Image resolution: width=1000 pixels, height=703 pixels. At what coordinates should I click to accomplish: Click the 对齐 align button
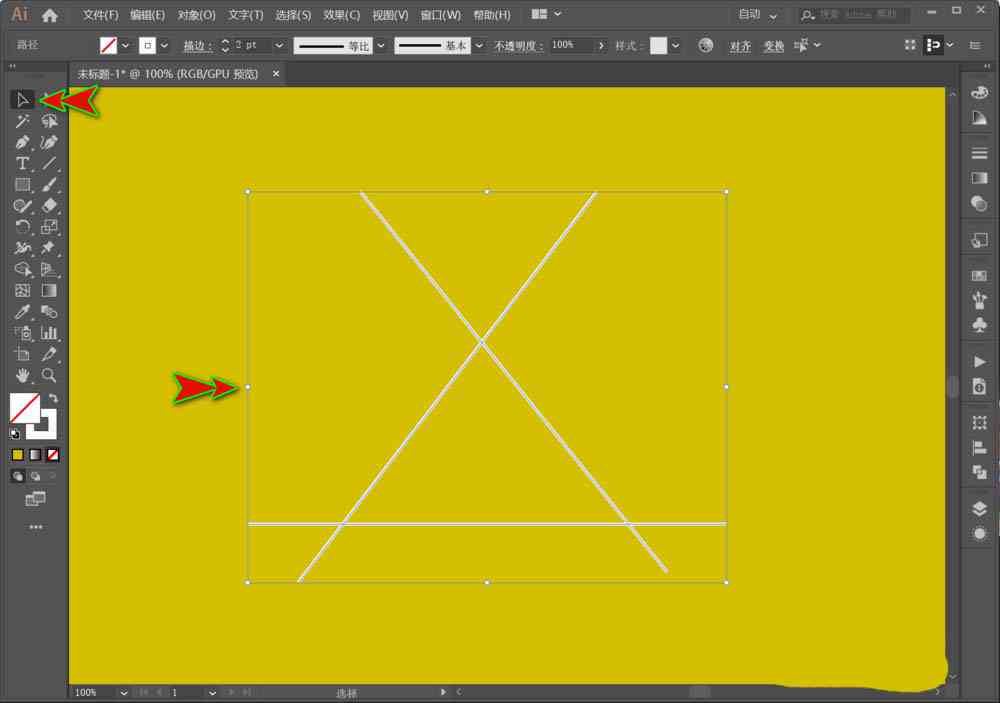(x=740, y=46)
